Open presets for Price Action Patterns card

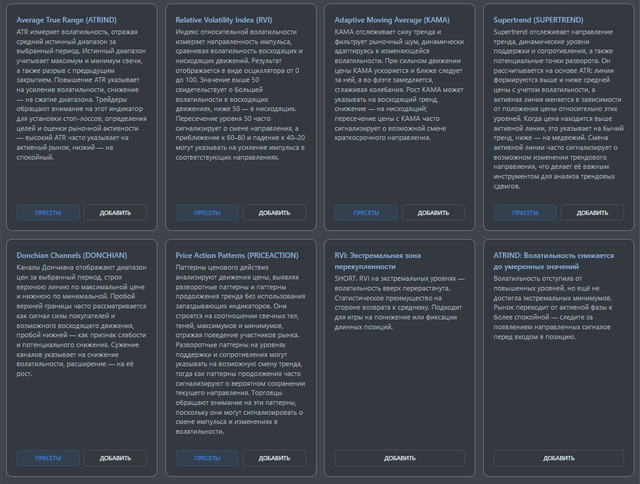(x=207, y=458)
